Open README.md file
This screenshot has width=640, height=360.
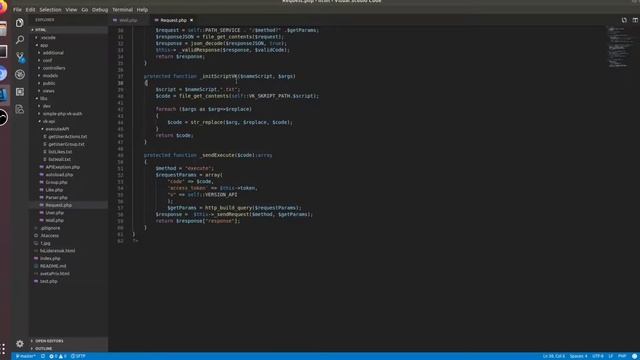(x=53, y=266)
